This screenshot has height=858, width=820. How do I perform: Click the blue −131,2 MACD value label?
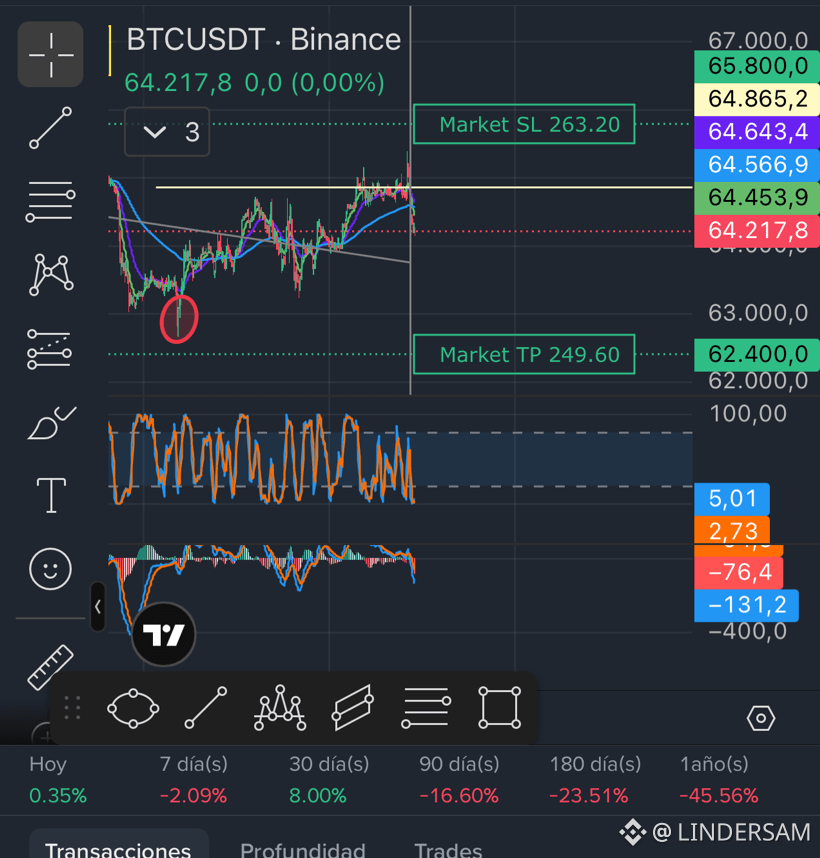[x=746, y=605]
